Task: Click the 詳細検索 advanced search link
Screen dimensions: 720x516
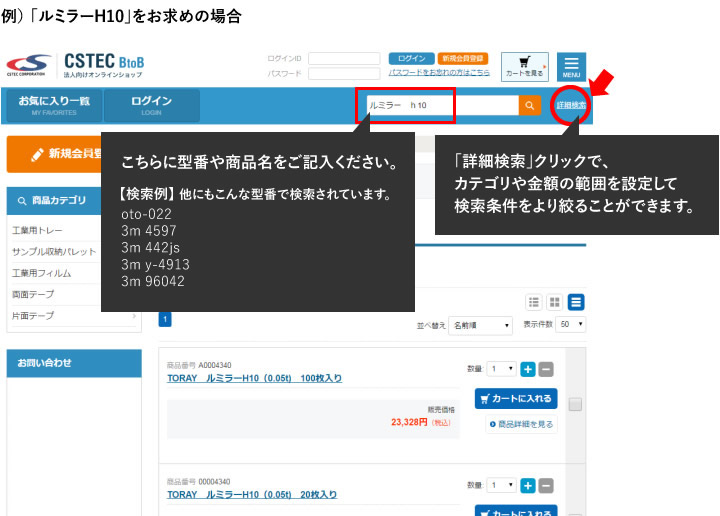Action: [571, 106]
